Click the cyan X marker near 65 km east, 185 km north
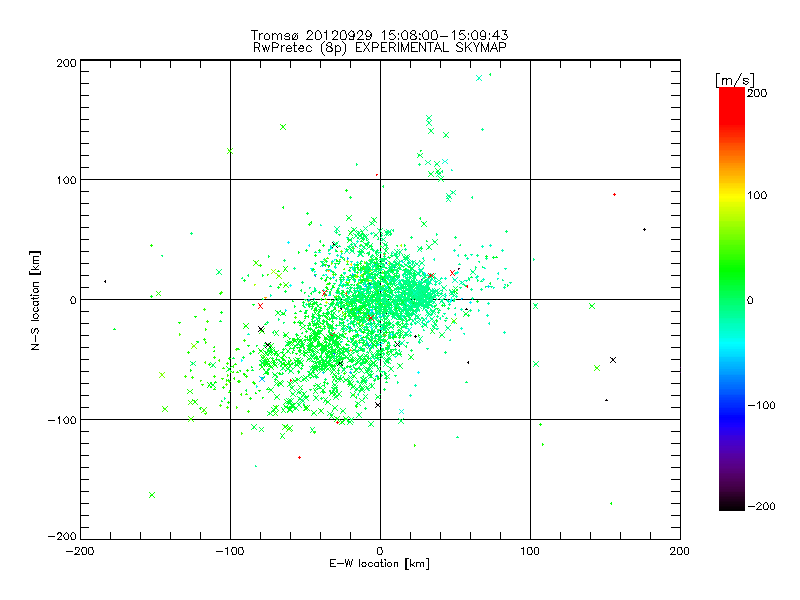Screen dimensions: 800x600 point(479,78)
